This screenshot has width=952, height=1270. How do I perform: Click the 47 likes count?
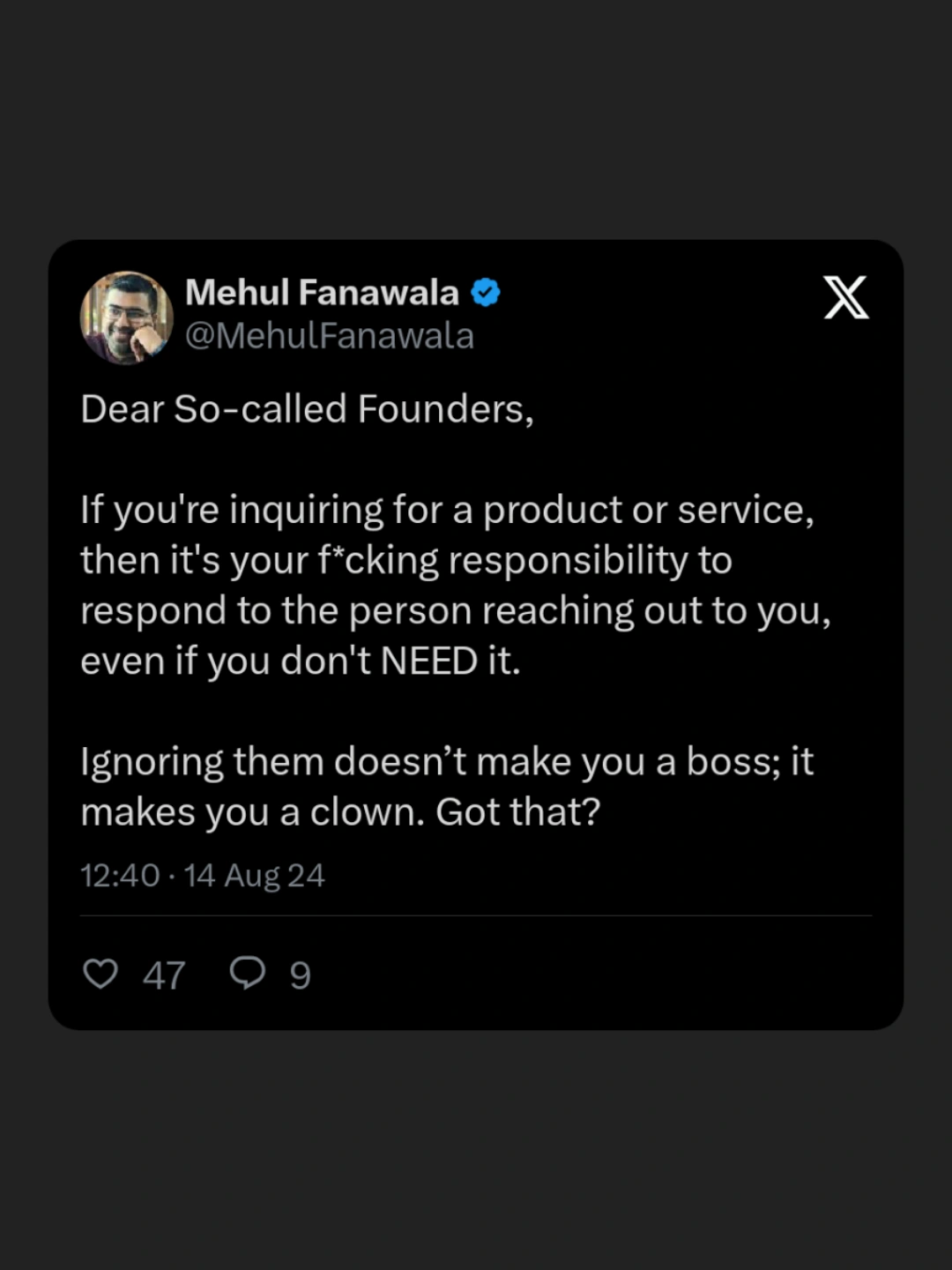pos(164,975)
